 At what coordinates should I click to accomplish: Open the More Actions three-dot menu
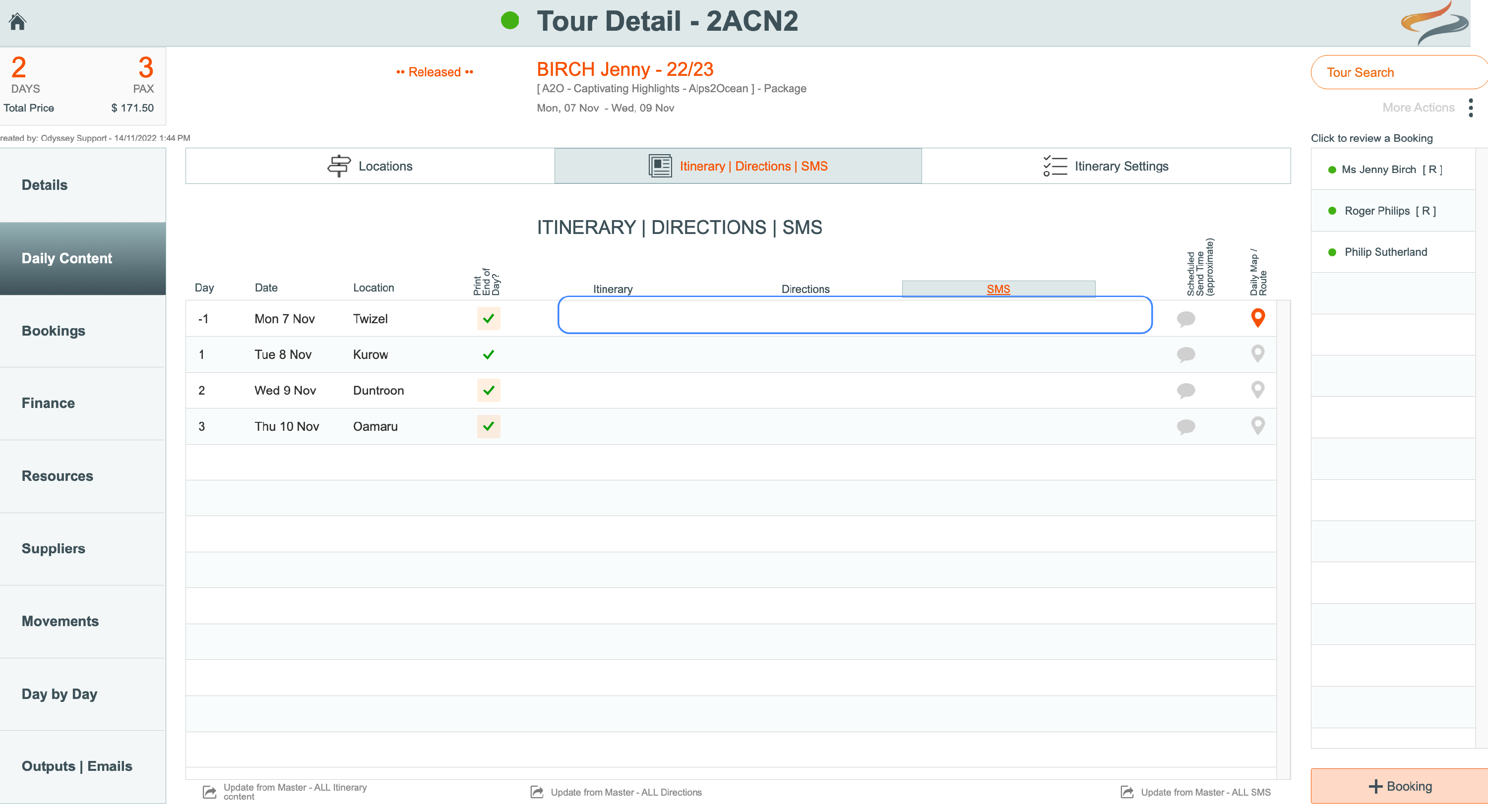(1470, 108)
